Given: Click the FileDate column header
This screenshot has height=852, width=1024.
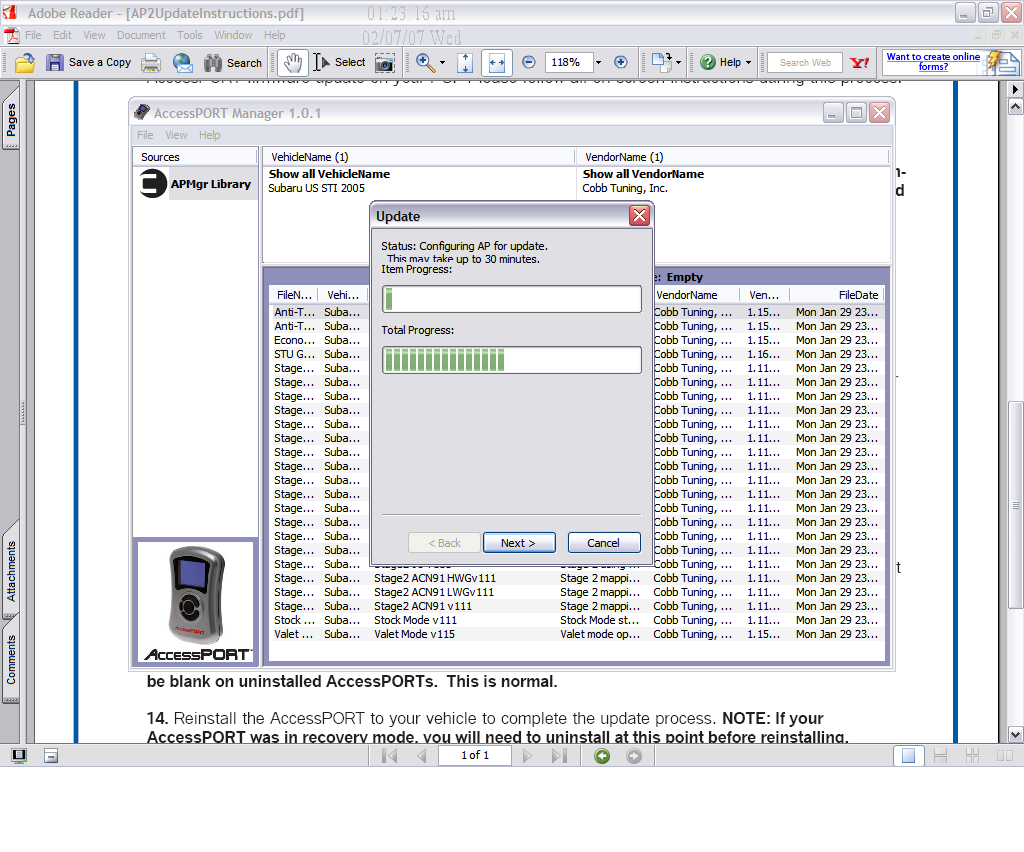Looking at the screenshot, I should pyautogui.click(x=837, y=295).
